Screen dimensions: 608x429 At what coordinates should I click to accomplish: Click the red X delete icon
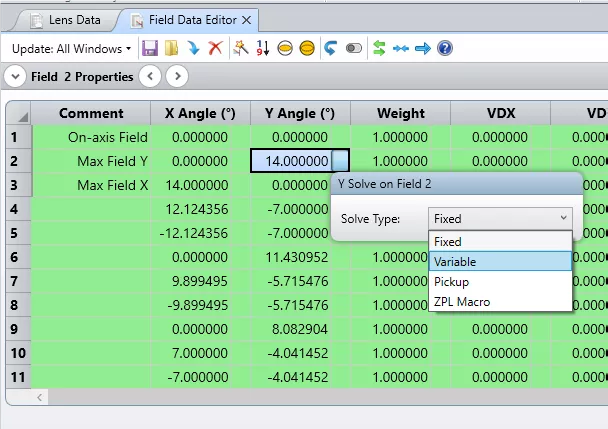tap(215, 48)
